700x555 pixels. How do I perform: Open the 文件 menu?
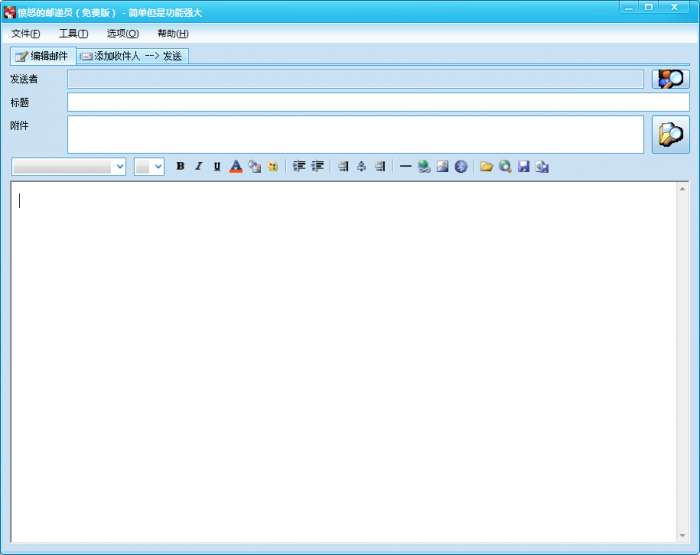[x=26, y=34]
